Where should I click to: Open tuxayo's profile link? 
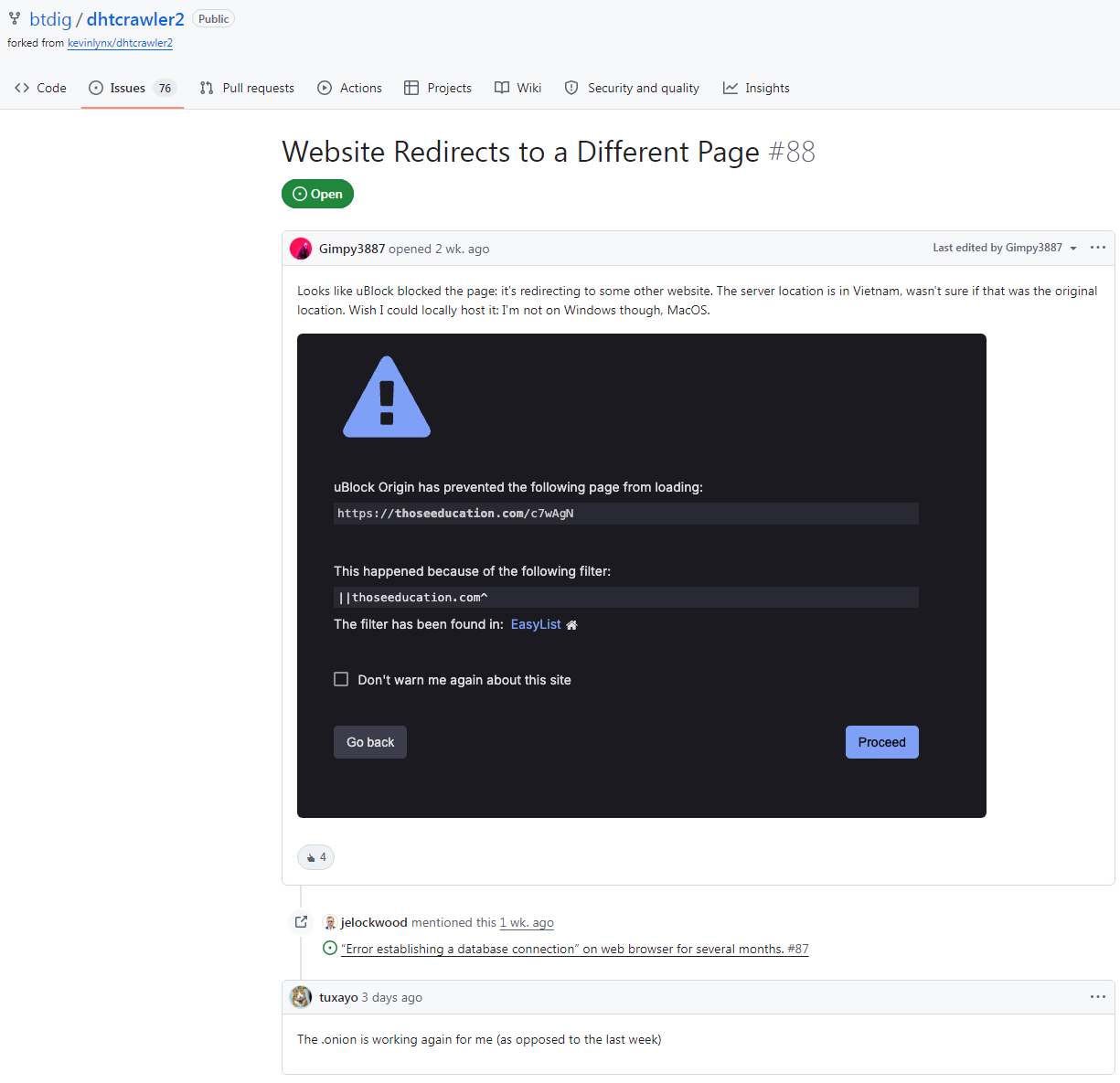pos(338,997)
